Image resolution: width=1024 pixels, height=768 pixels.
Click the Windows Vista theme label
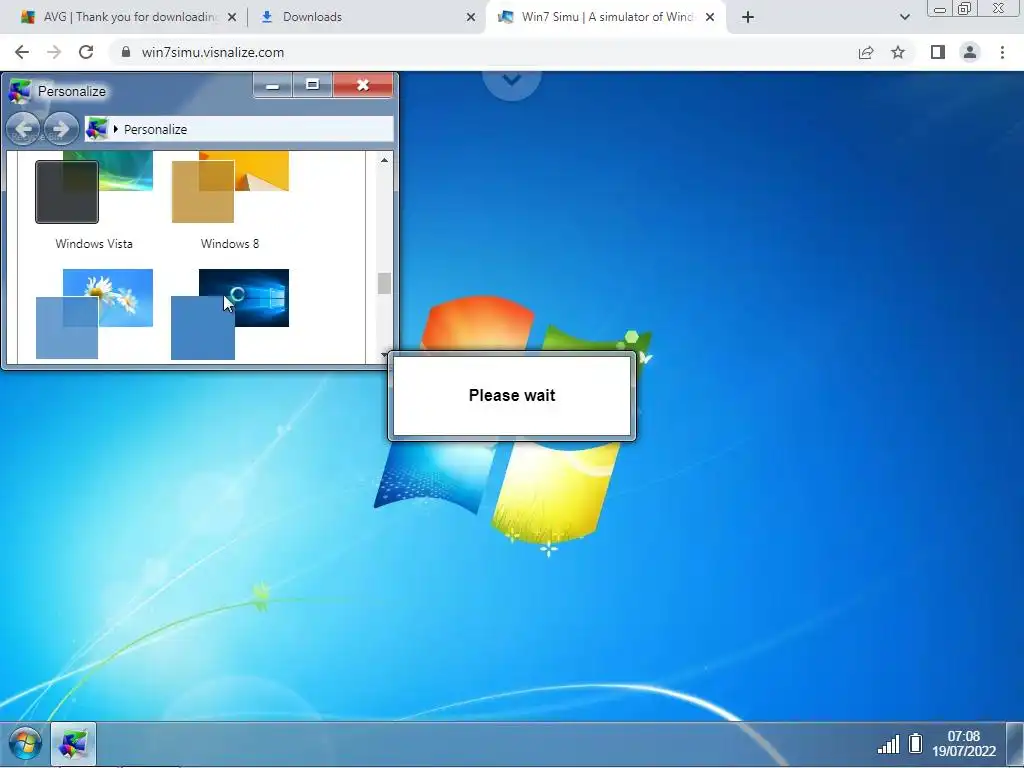(94, 244)
